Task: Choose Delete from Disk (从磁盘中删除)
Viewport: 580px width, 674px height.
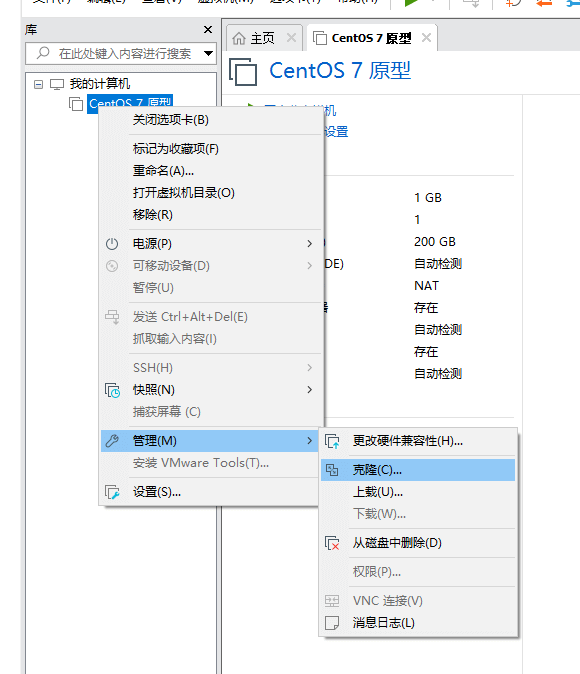Action: click(x=418, y=543)
